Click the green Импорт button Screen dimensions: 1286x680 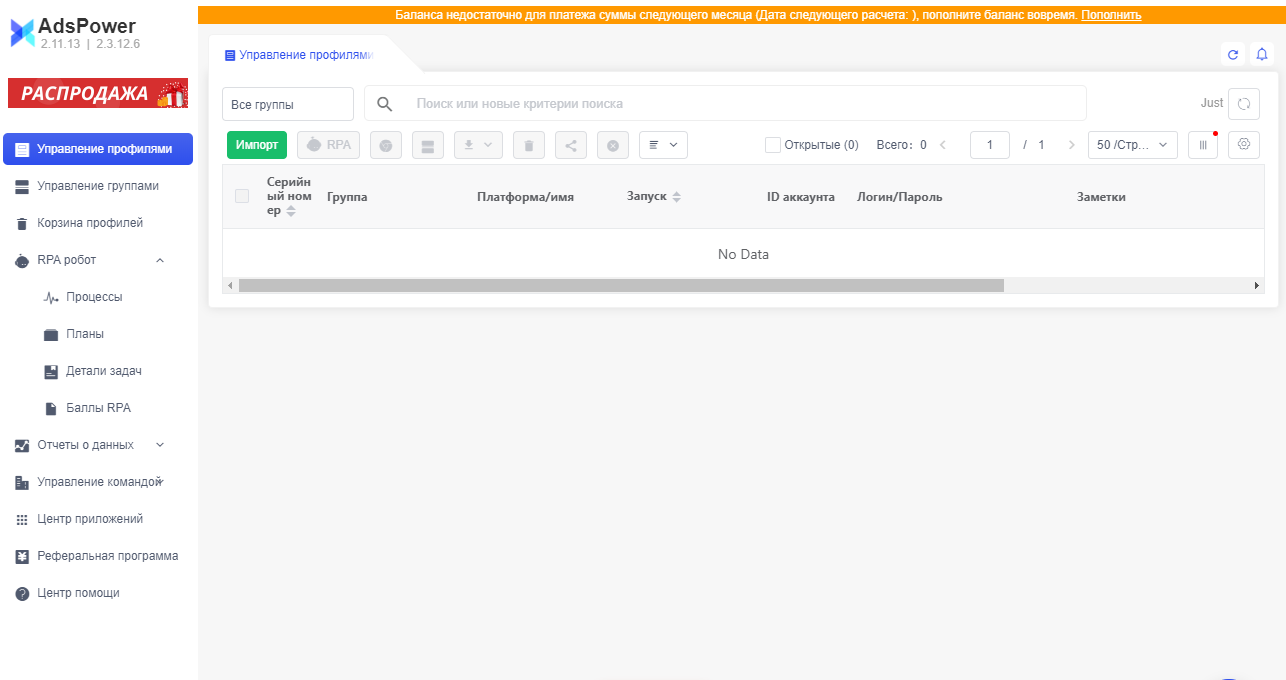tap(257, 145)
